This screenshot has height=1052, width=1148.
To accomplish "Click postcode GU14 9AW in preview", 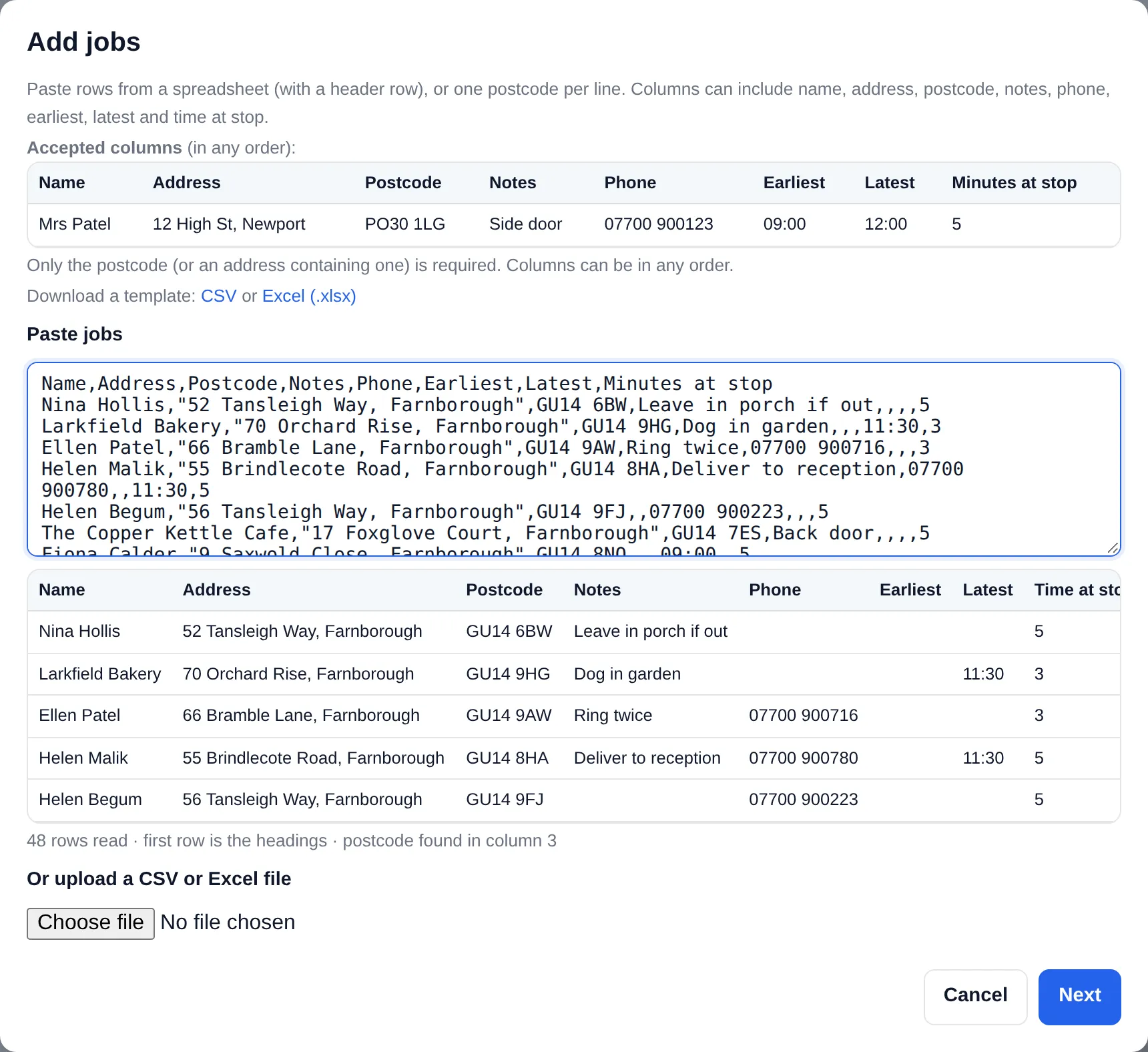I will (509, 716).
